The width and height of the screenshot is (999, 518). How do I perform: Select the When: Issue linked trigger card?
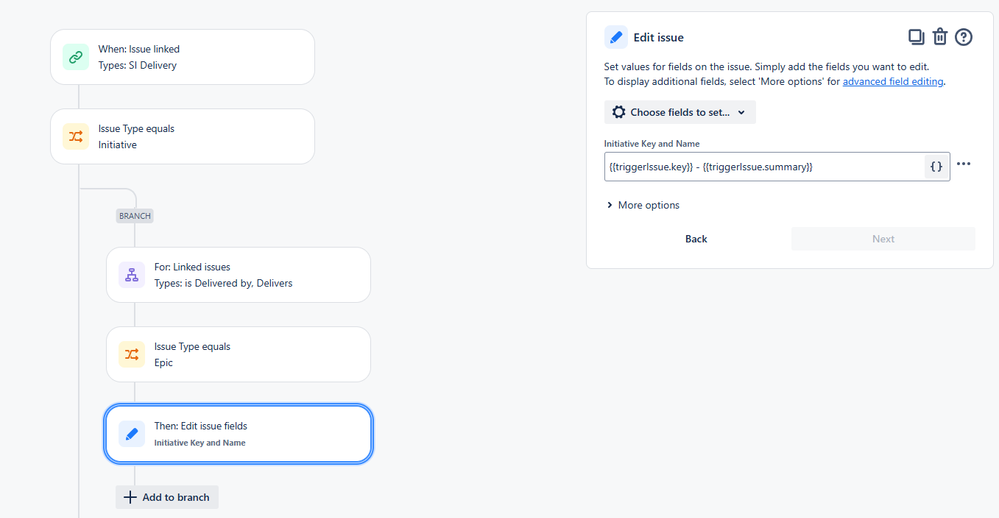coord(182,57)
